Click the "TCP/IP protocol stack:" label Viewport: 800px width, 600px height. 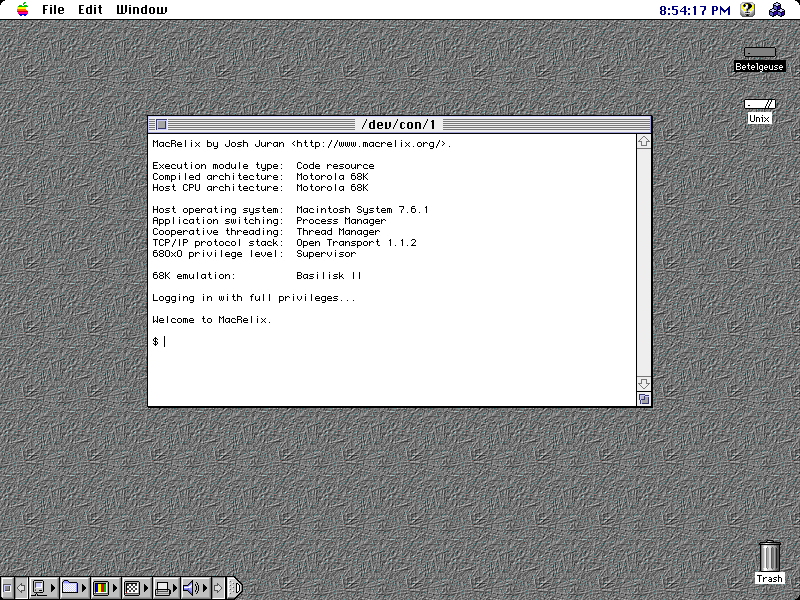click(218, 243)
